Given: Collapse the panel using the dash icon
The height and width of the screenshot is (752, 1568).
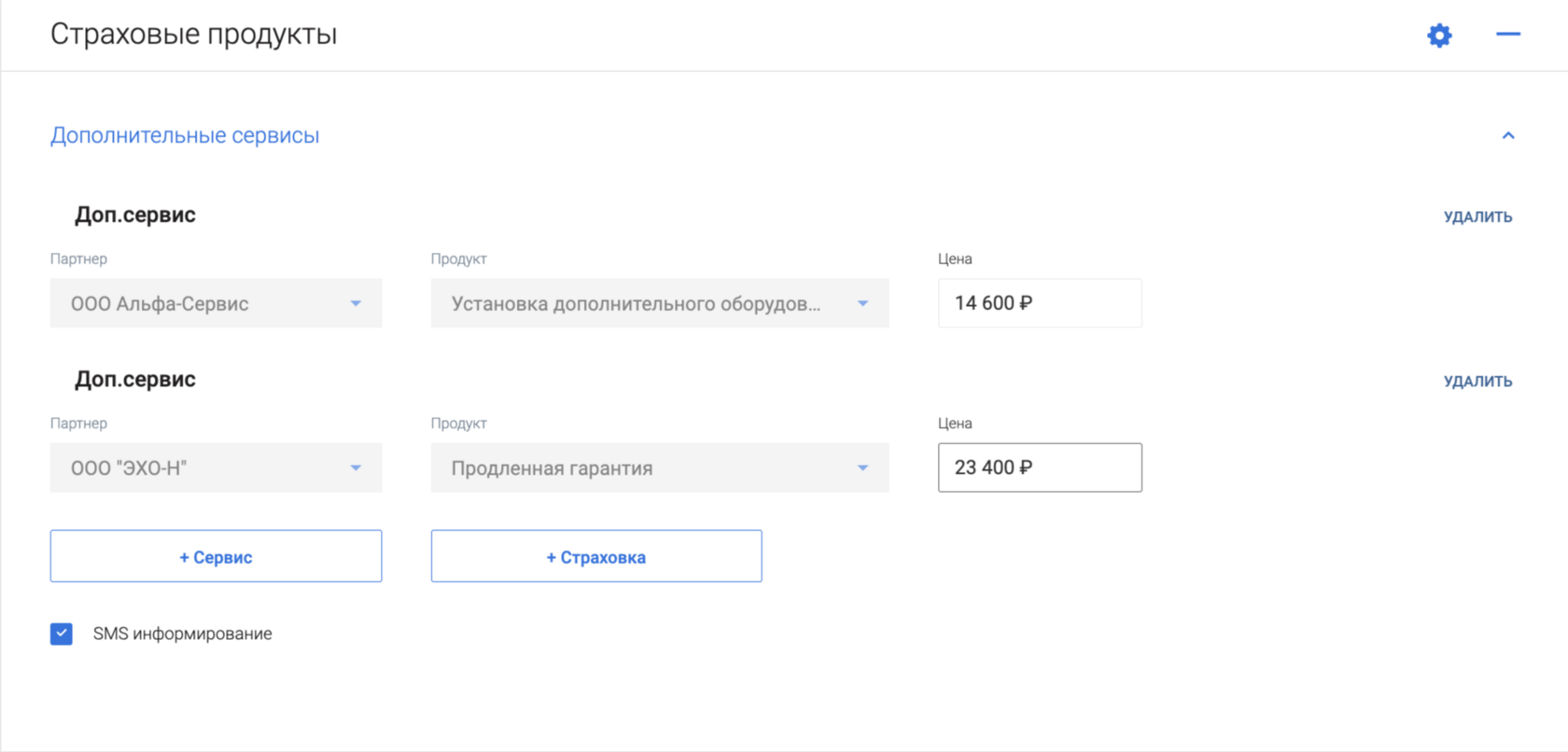Looking at the screenshot, I should click(1508, 35).
